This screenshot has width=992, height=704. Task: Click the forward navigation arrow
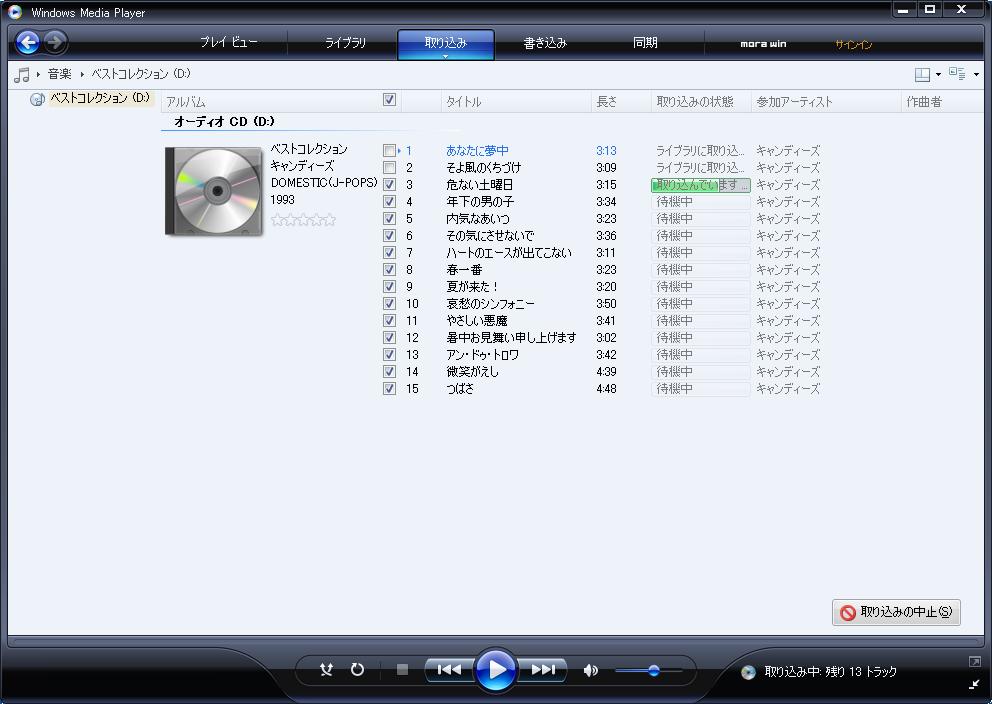pyautogui.click(x=55, y=42)
